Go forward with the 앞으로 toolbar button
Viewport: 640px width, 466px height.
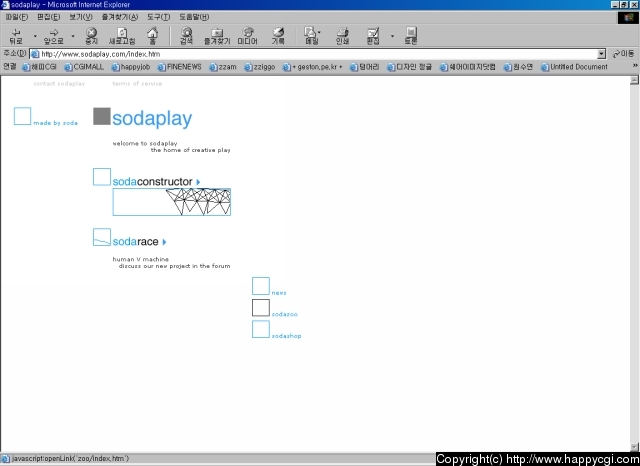point(53,36)
